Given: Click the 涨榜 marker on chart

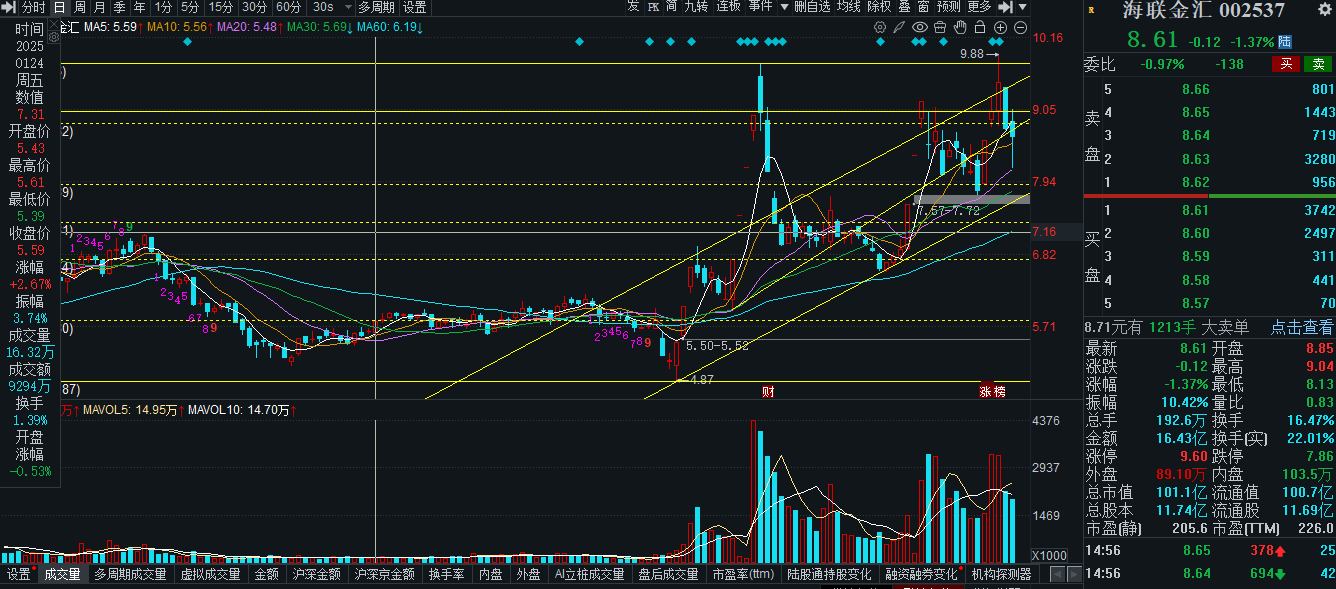Looking at the screenshot, I should (x=991, y=391).
